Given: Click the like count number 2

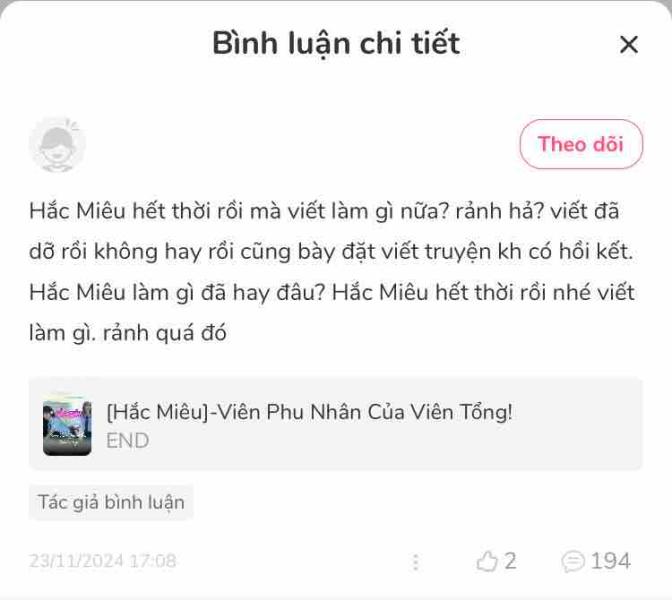Looking at the screenshot, I should (x=510, y=561).
